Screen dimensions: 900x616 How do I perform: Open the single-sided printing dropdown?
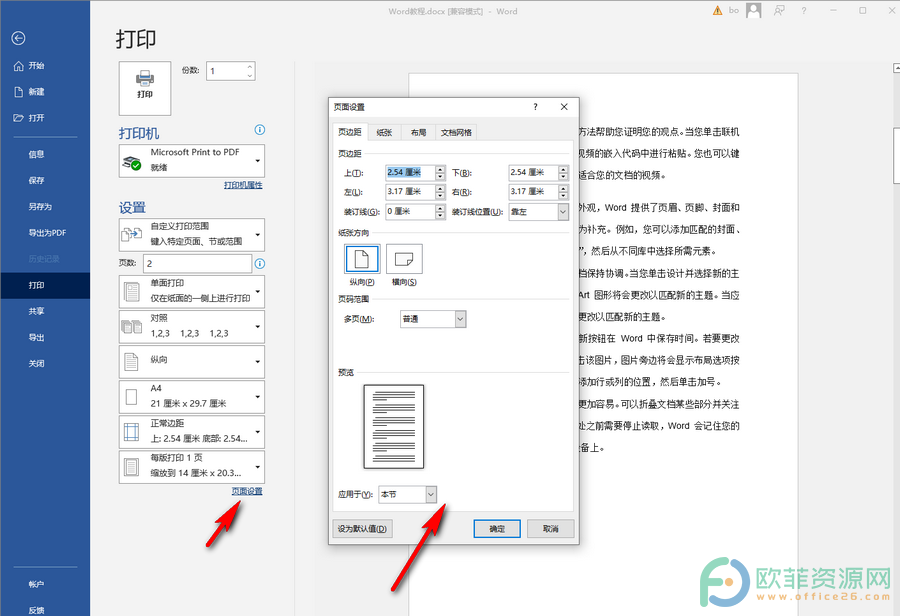point(192,292)
